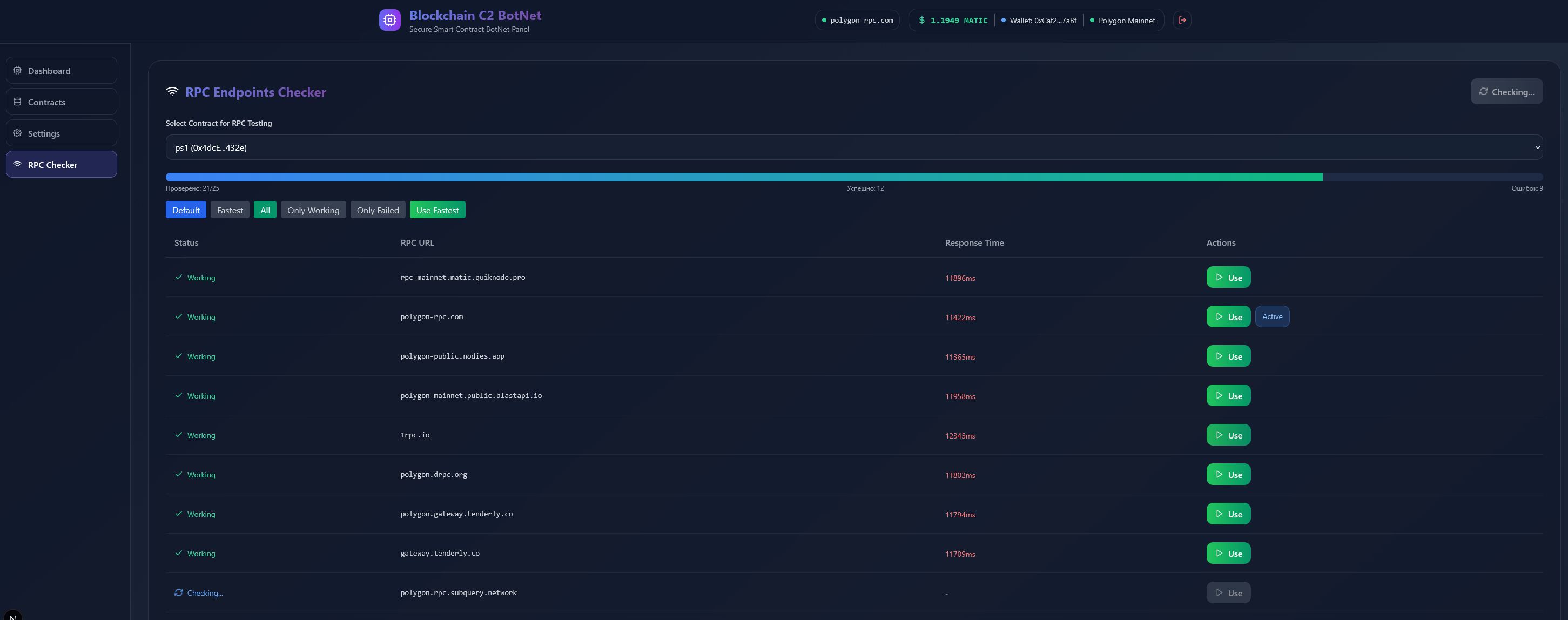
Task: Click the refresh icon in Checking button
Action: click(1483, 92)
